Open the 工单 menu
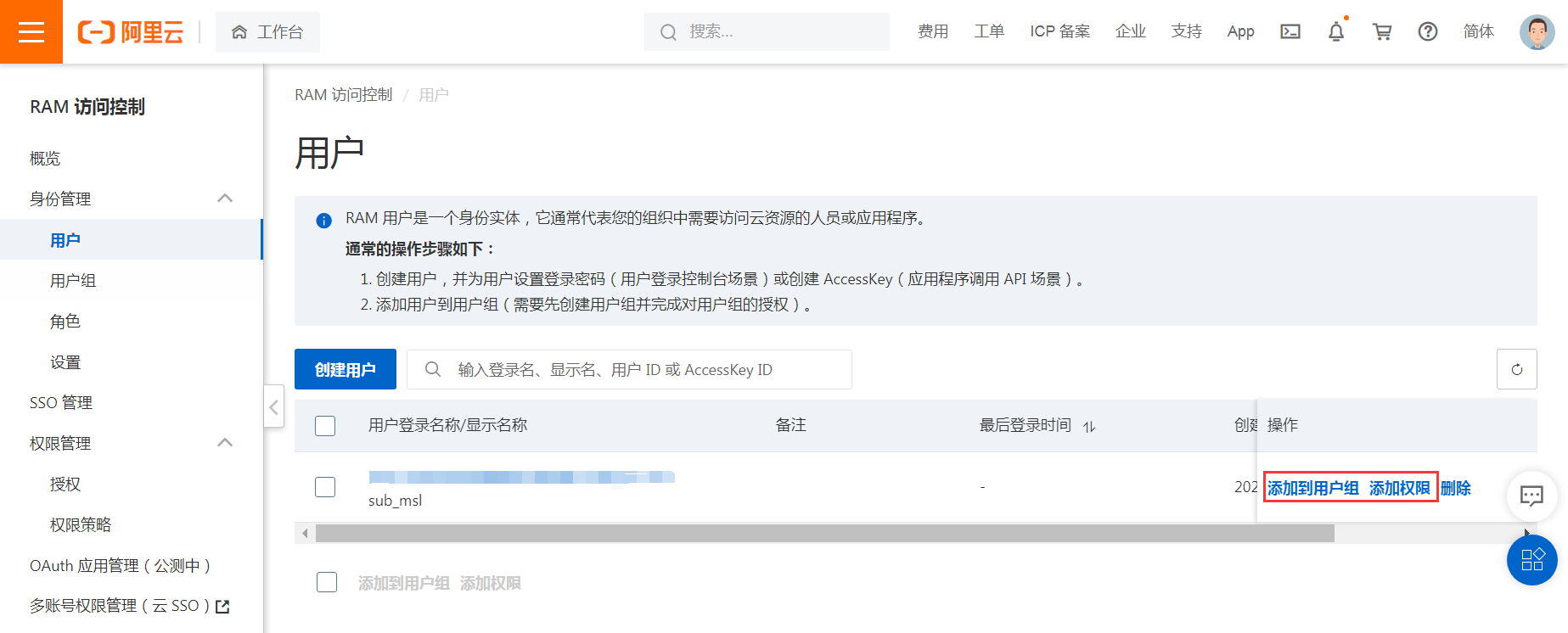1568x633 pixels. pyautogui.click(x=989, y=31)
